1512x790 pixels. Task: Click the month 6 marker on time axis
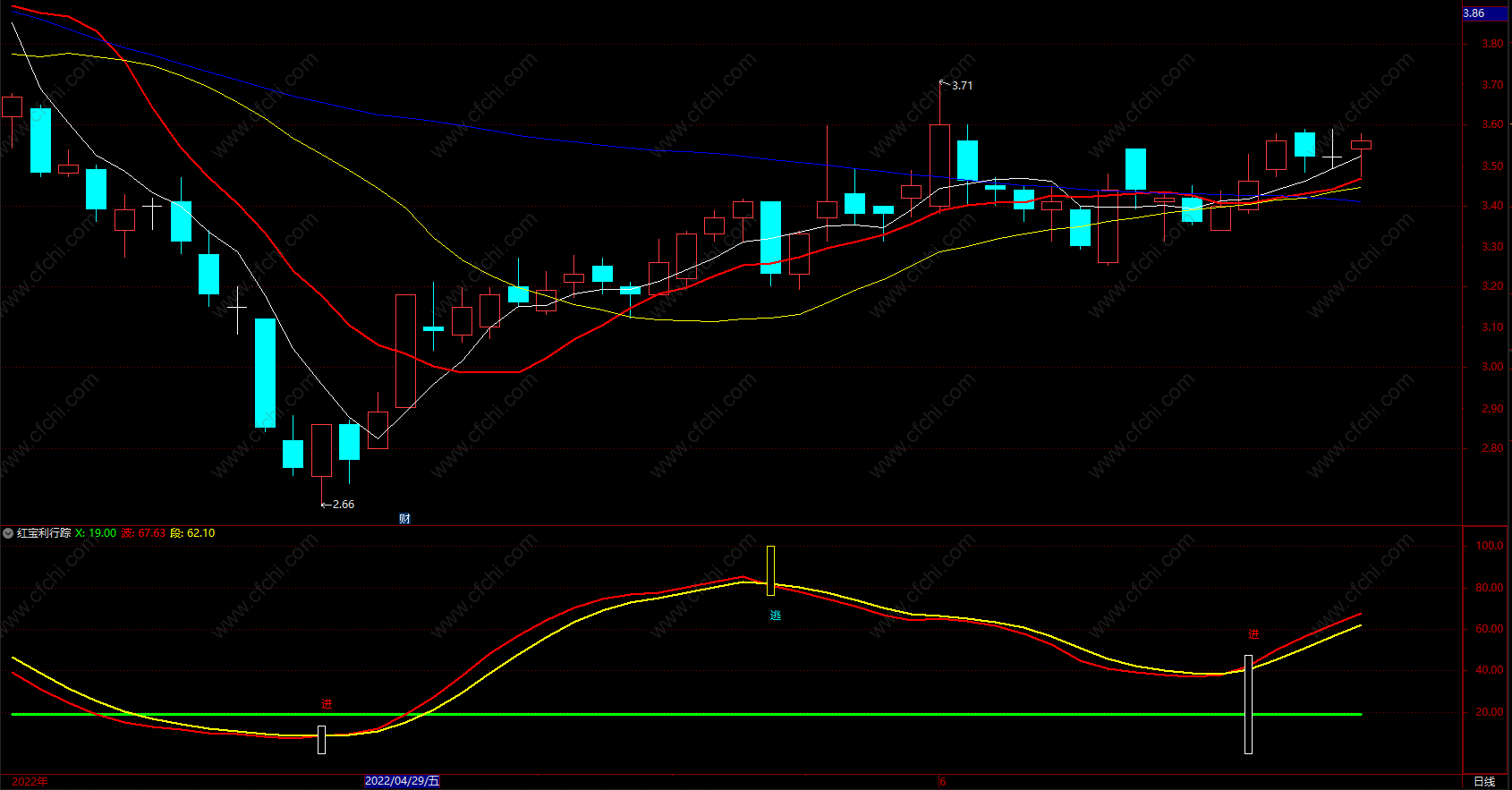pos(942,781)
